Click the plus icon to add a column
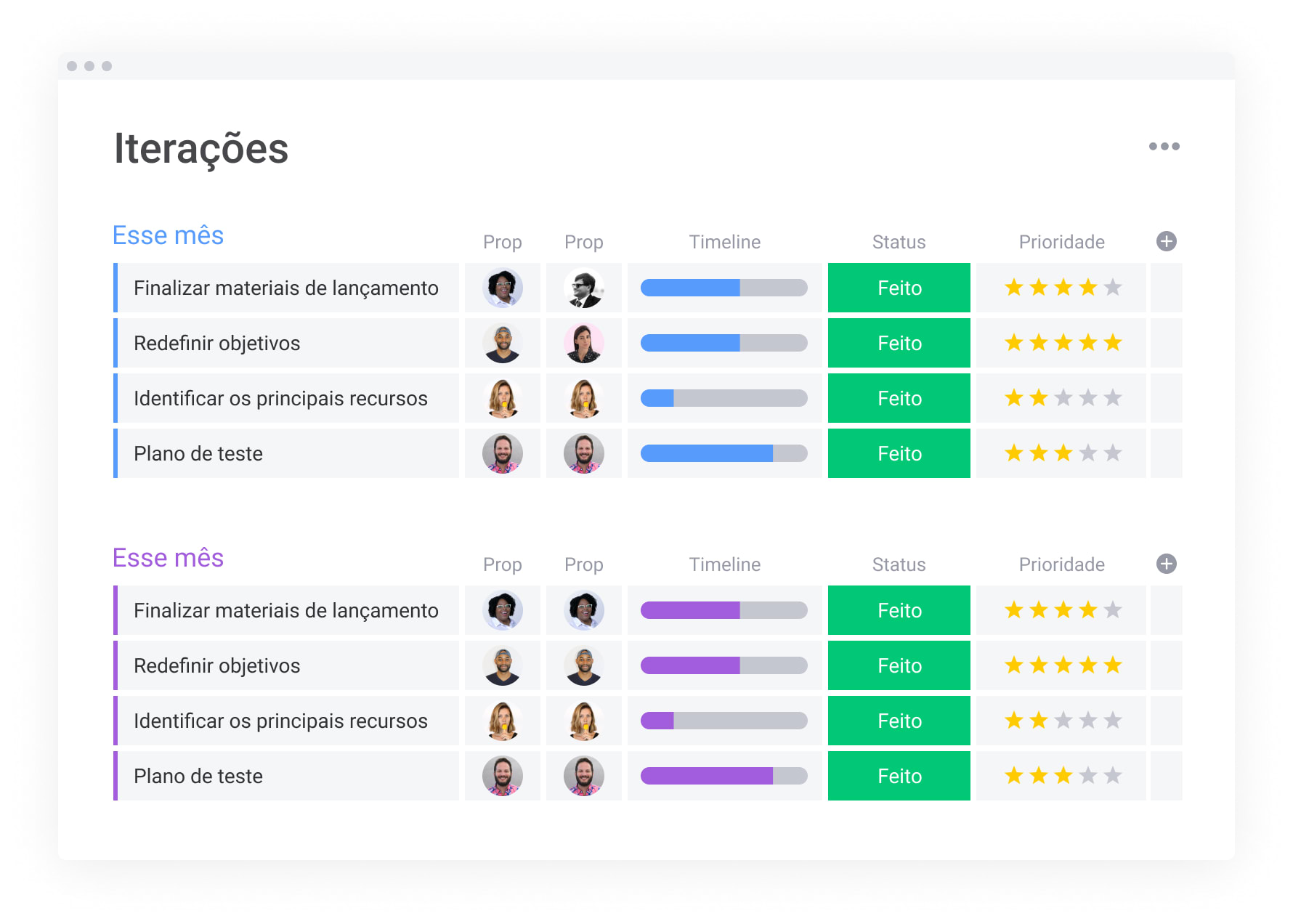This screenshot has height=924, width=1293. 1166,241
